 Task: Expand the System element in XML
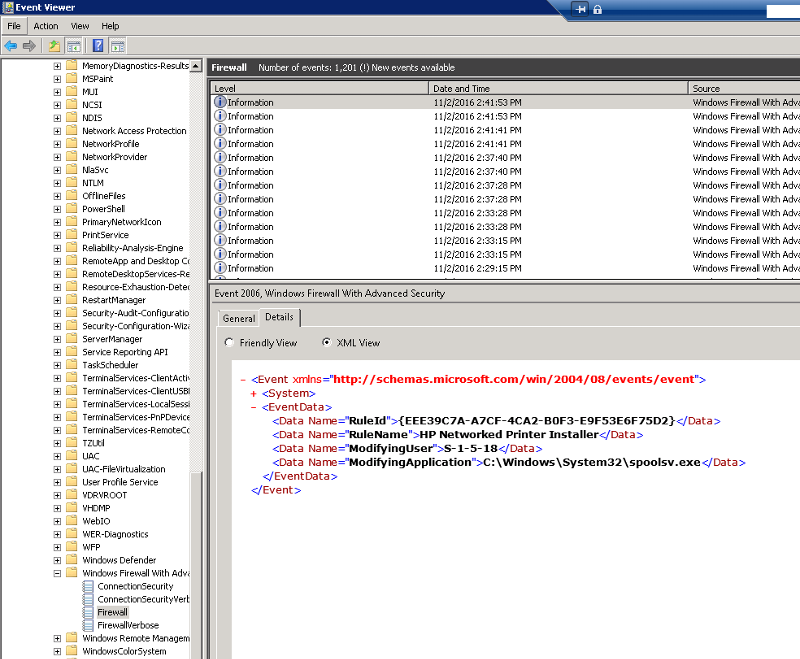coord(254,393)
